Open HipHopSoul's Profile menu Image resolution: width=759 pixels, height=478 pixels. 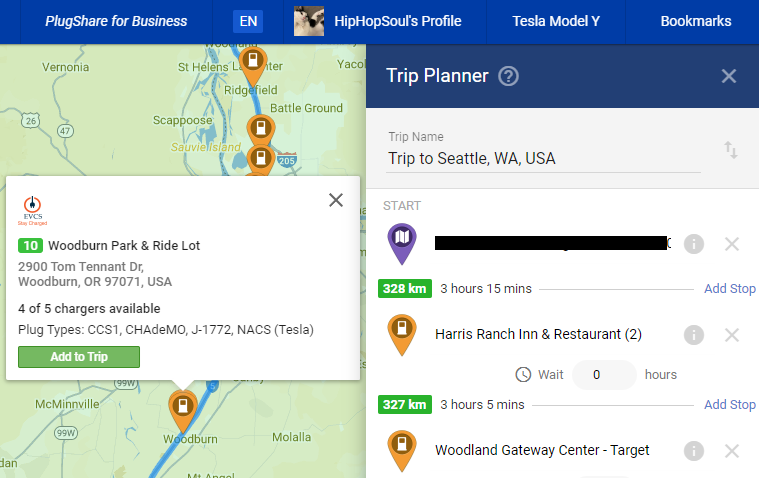coord(378,21)
